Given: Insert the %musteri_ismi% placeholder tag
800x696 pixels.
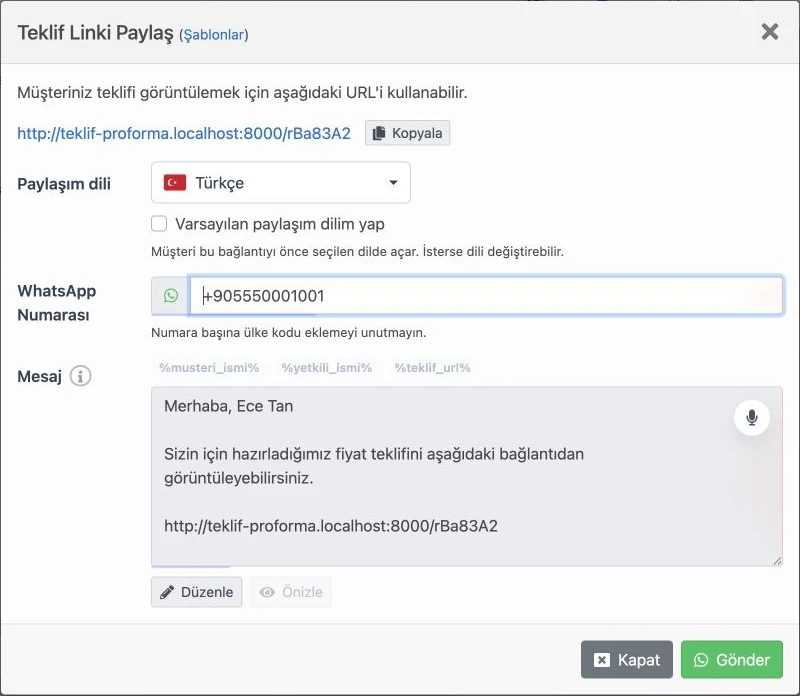Looking at the screenshot, I should pos(209,368).
